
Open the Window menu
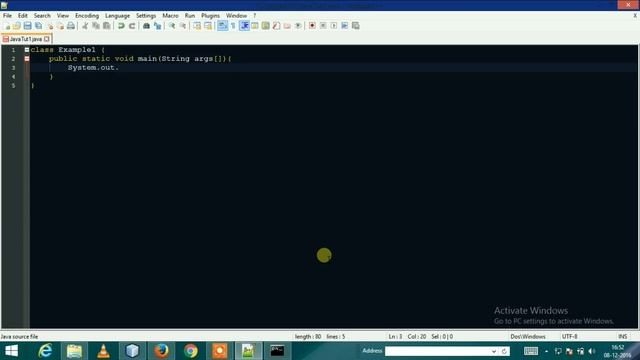[x=236, y=16]
